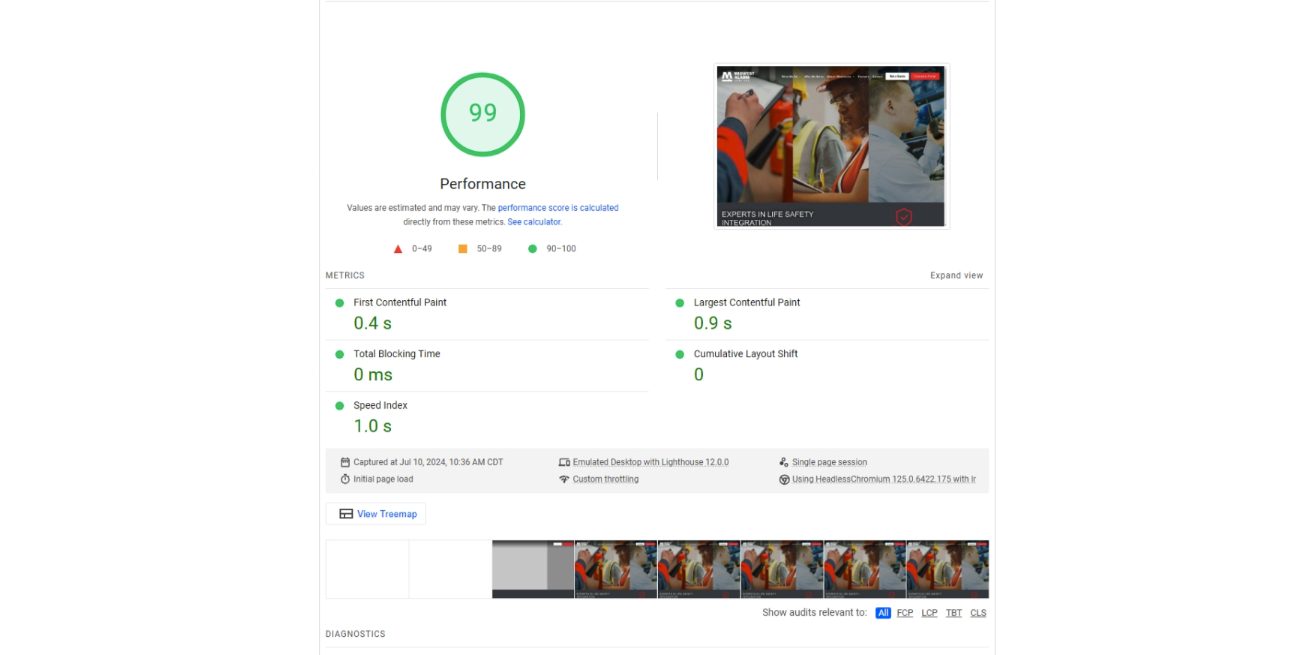Click the green 99 performance score gauge
Image resolution: width=1300 pixels, height=655 pixels.
point(483,114)
